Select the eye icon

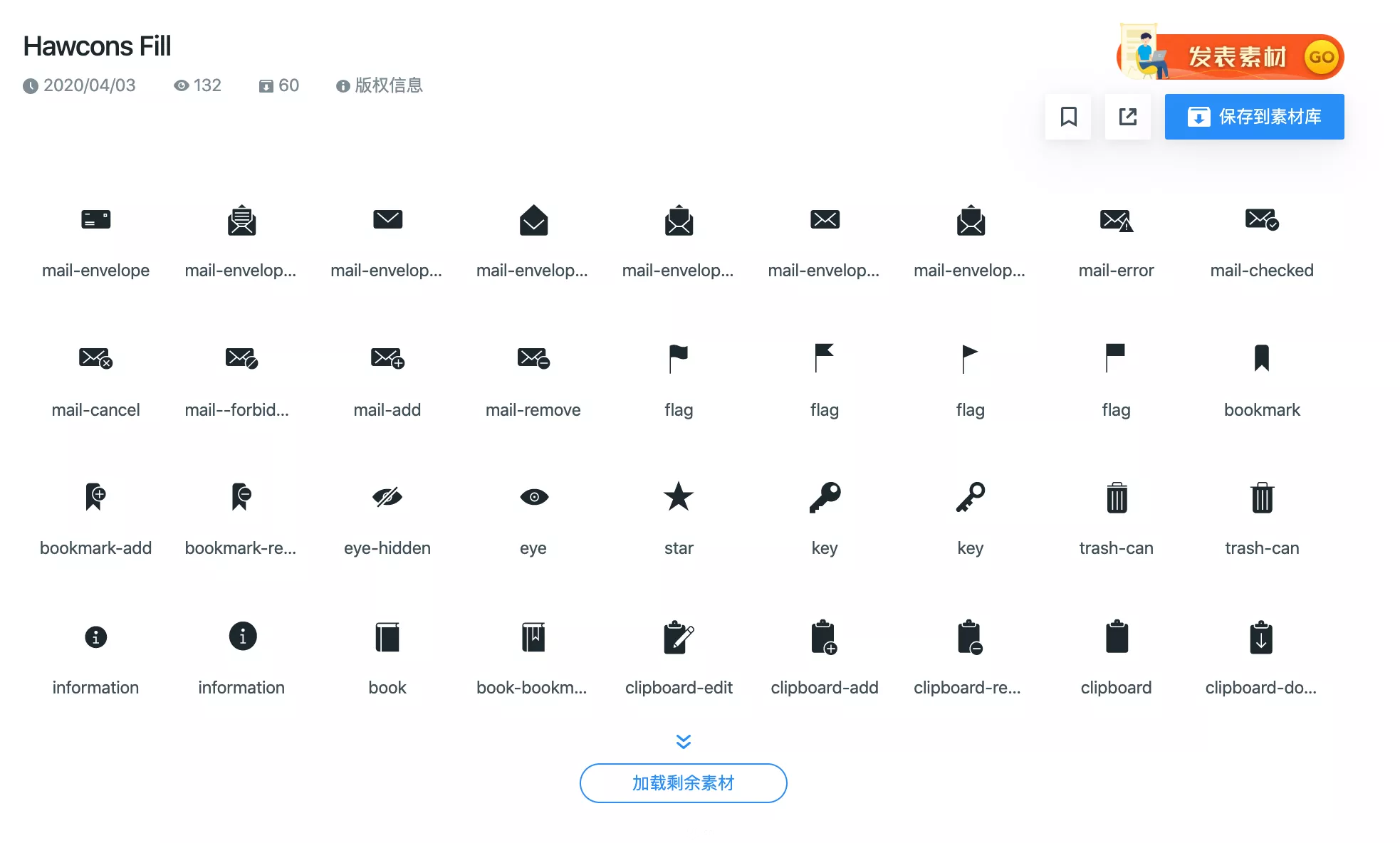533,497
